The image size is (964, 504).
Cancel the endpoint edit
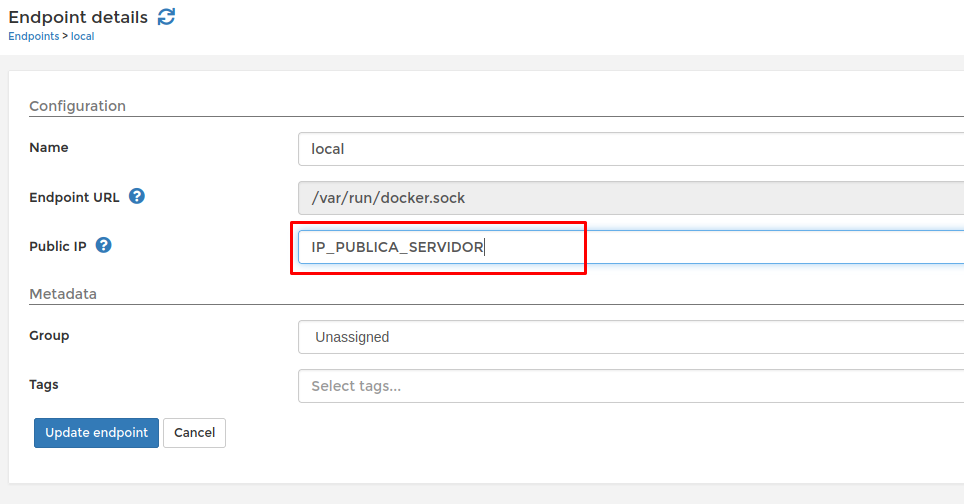(x=195, y=433)
